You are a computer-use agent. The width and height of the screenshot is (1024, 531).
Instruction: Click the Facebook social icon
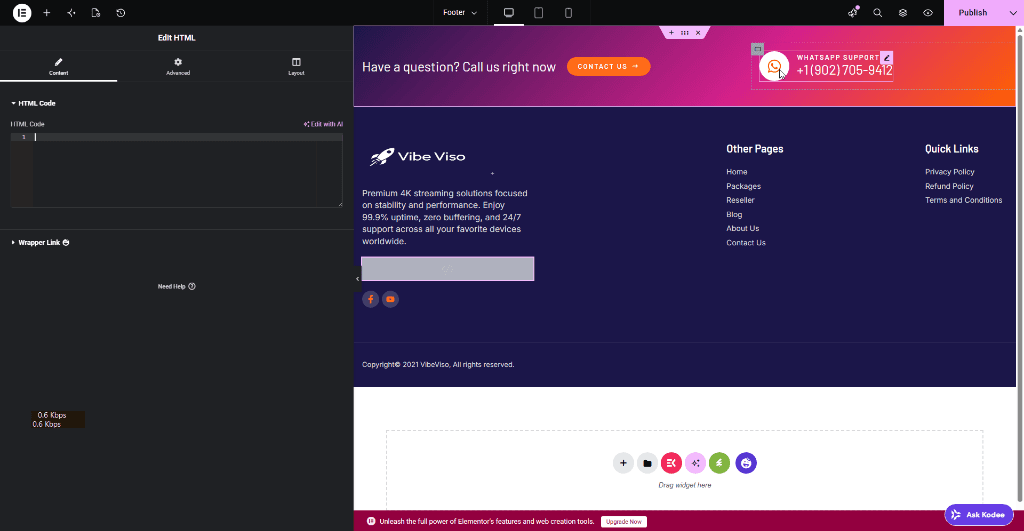370,299
